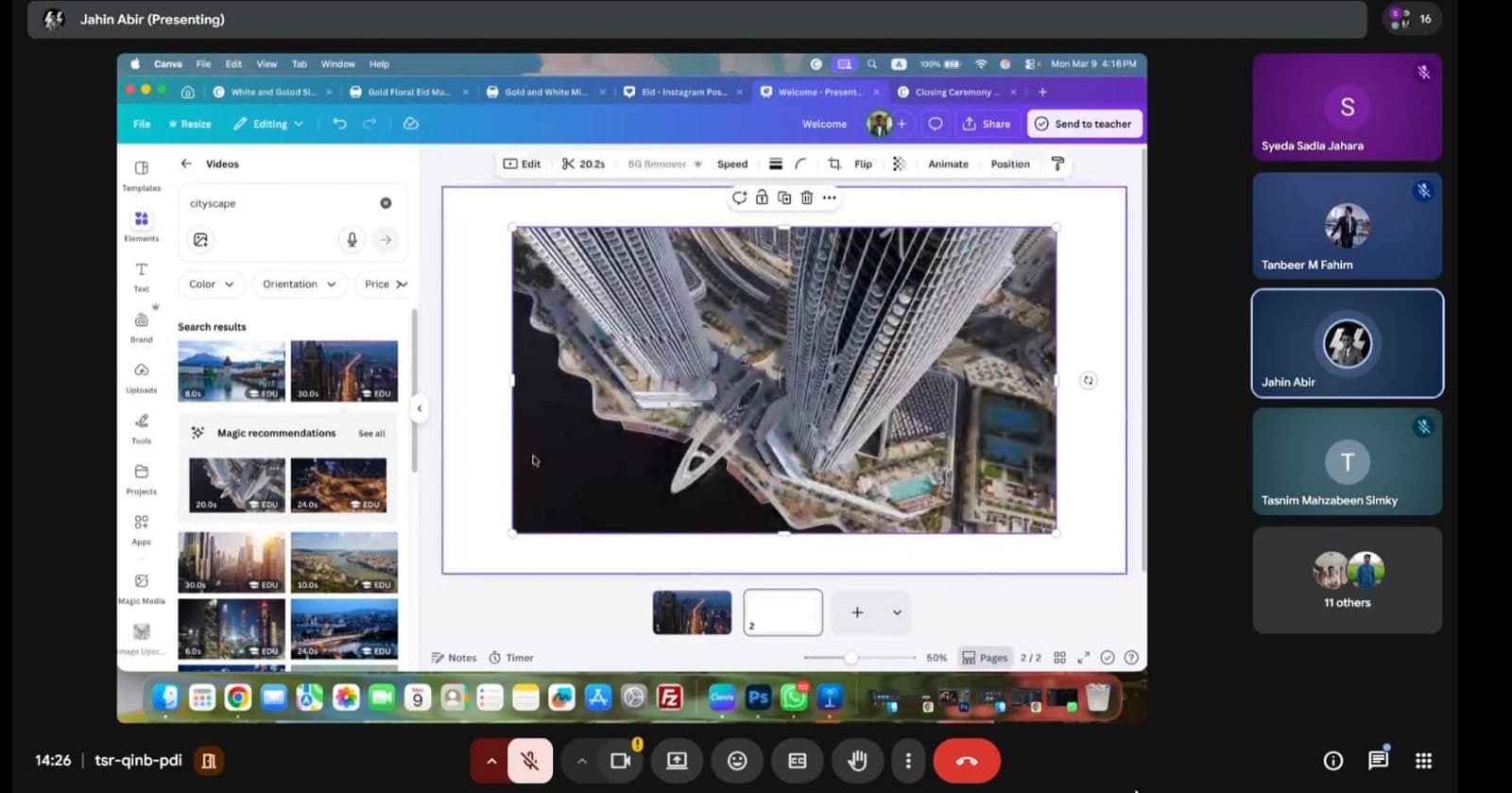Viewport: 1512px width, 793px height.
Task: Raise hand in the meeting controls
Action: click(x=857, y=761)
